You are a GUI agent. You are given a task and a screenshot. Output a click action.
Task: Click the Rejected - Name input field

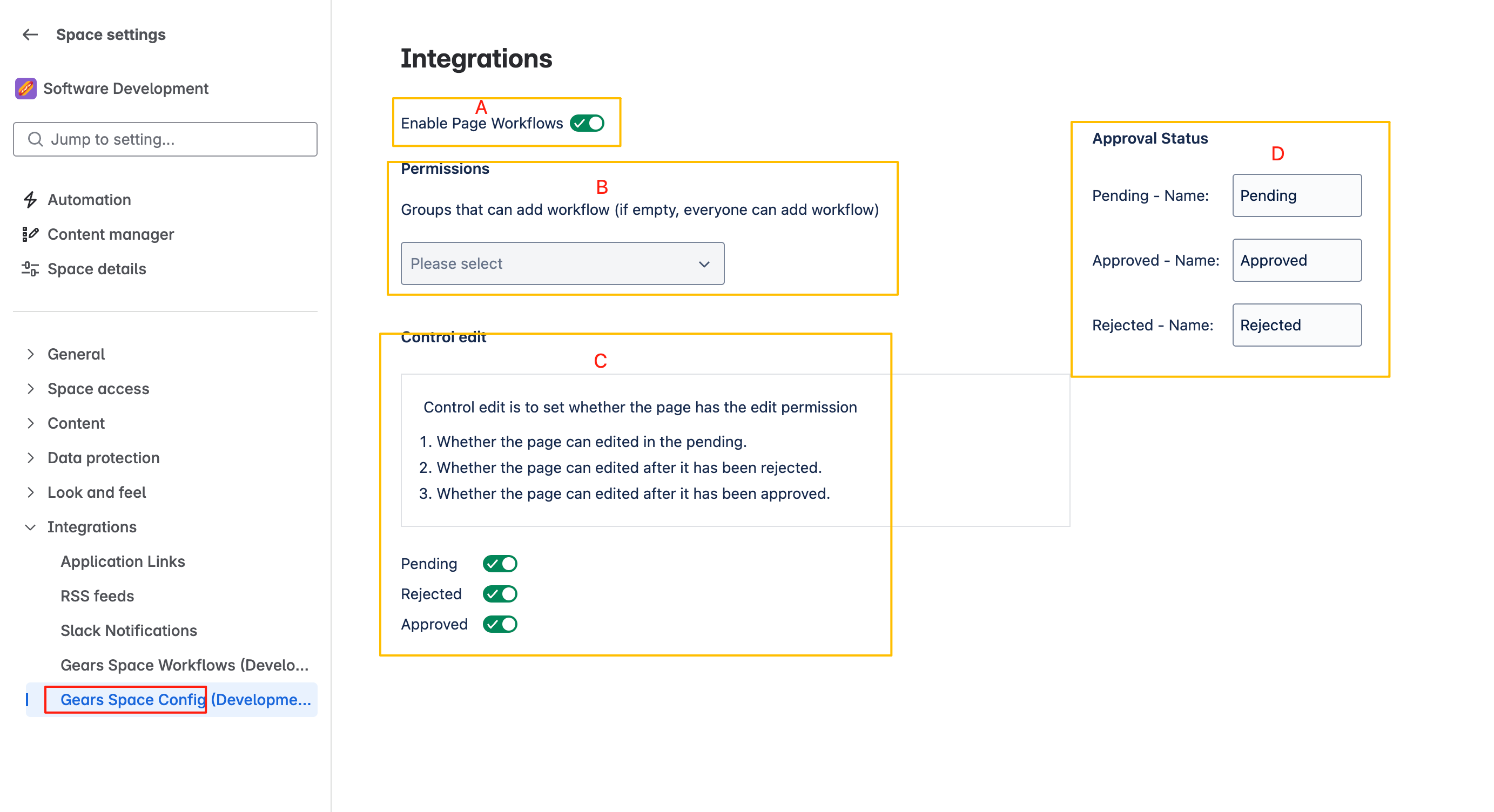pyautogui.click(x=1297, y=326)
